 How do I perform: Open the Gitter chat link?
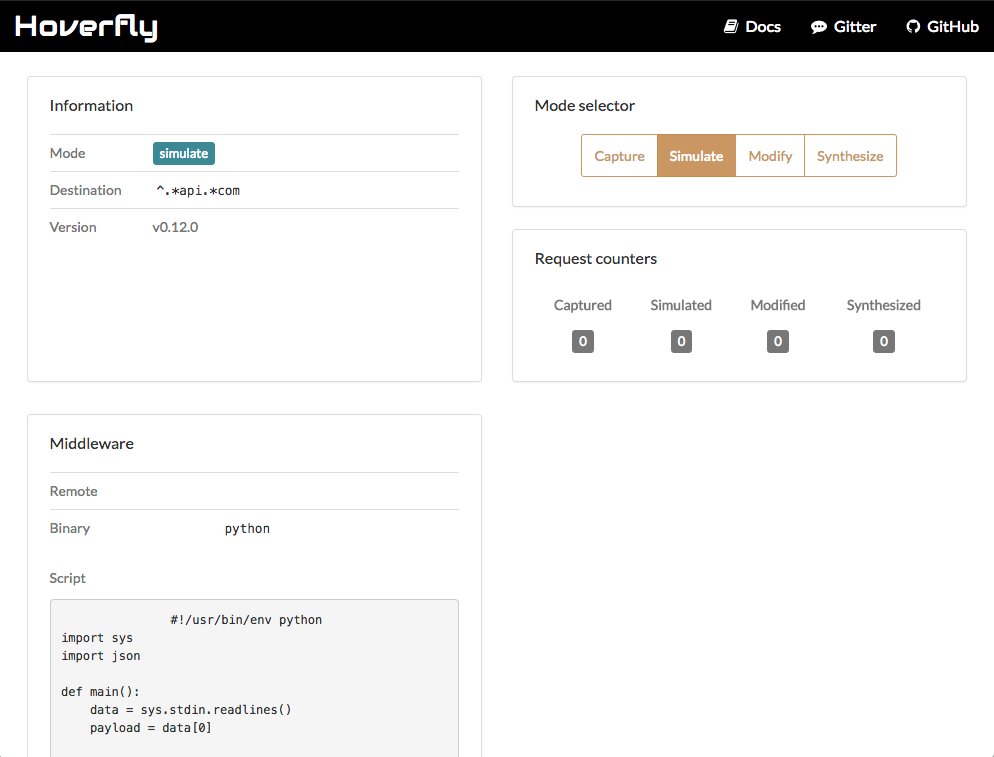(843, 26)
